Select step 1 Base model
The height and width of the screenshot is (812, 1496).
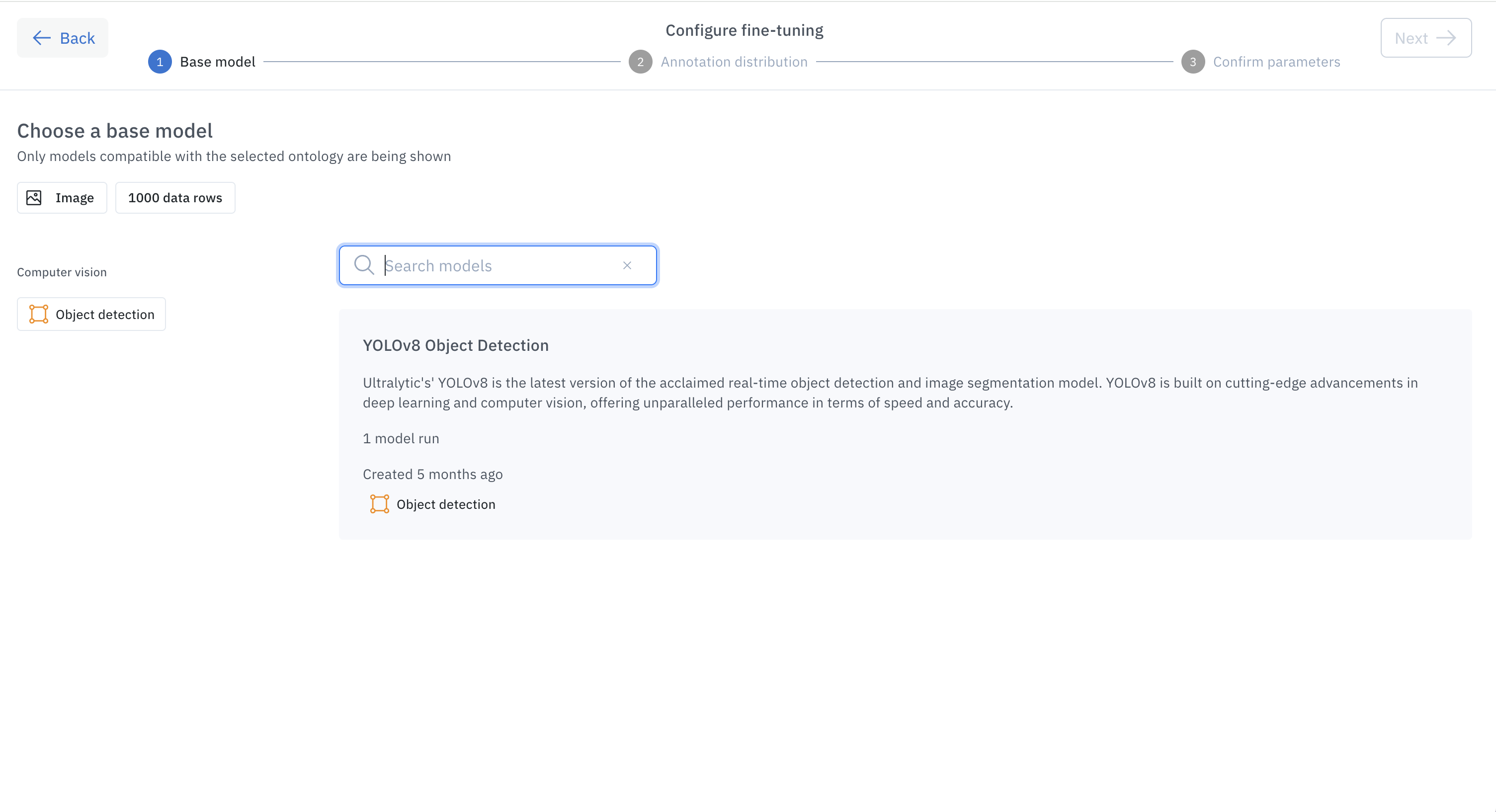tap(201, 62)
